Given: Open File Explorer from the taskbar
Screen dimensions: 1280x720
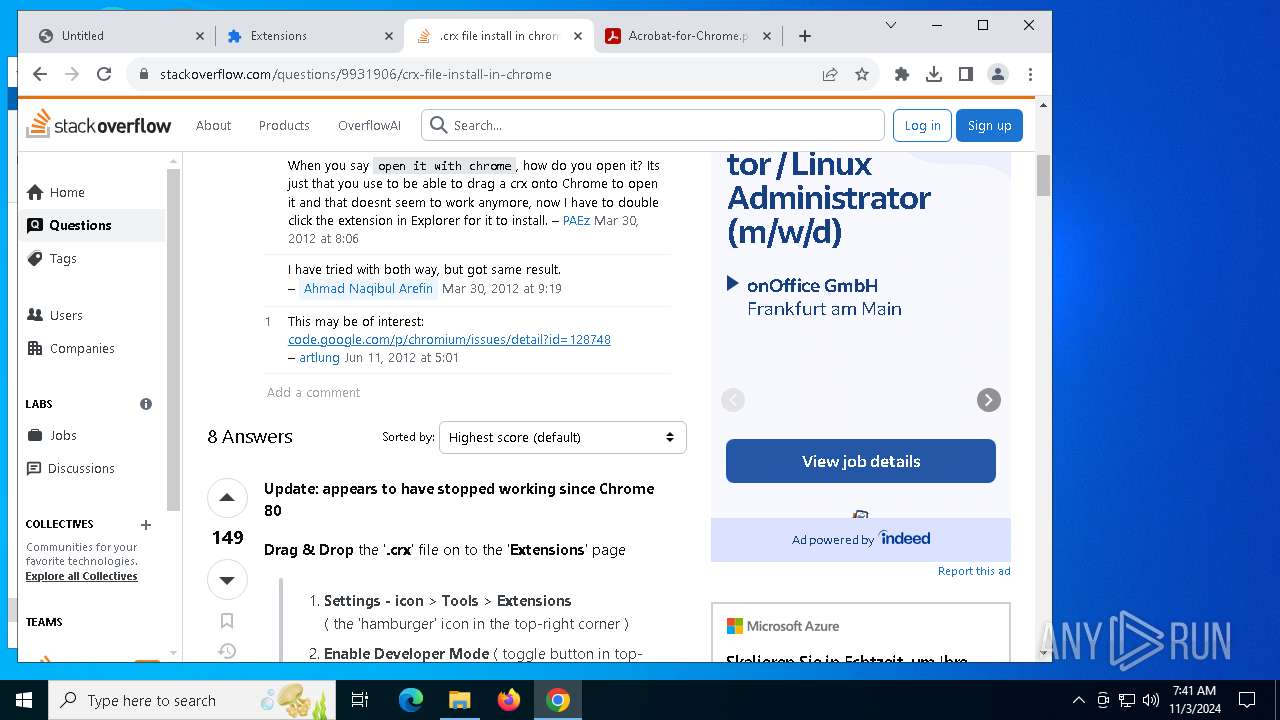Looking at the screenshot, I should [459, 700].
